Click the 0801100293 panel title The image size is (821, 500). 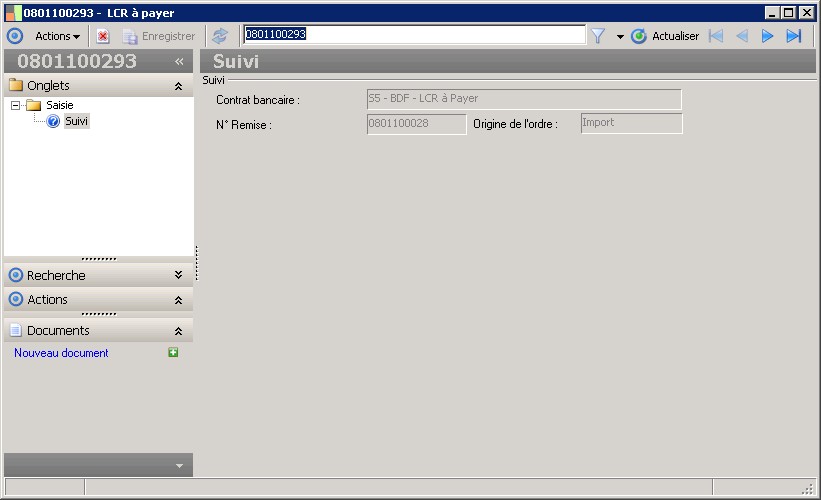pos(77,61)
